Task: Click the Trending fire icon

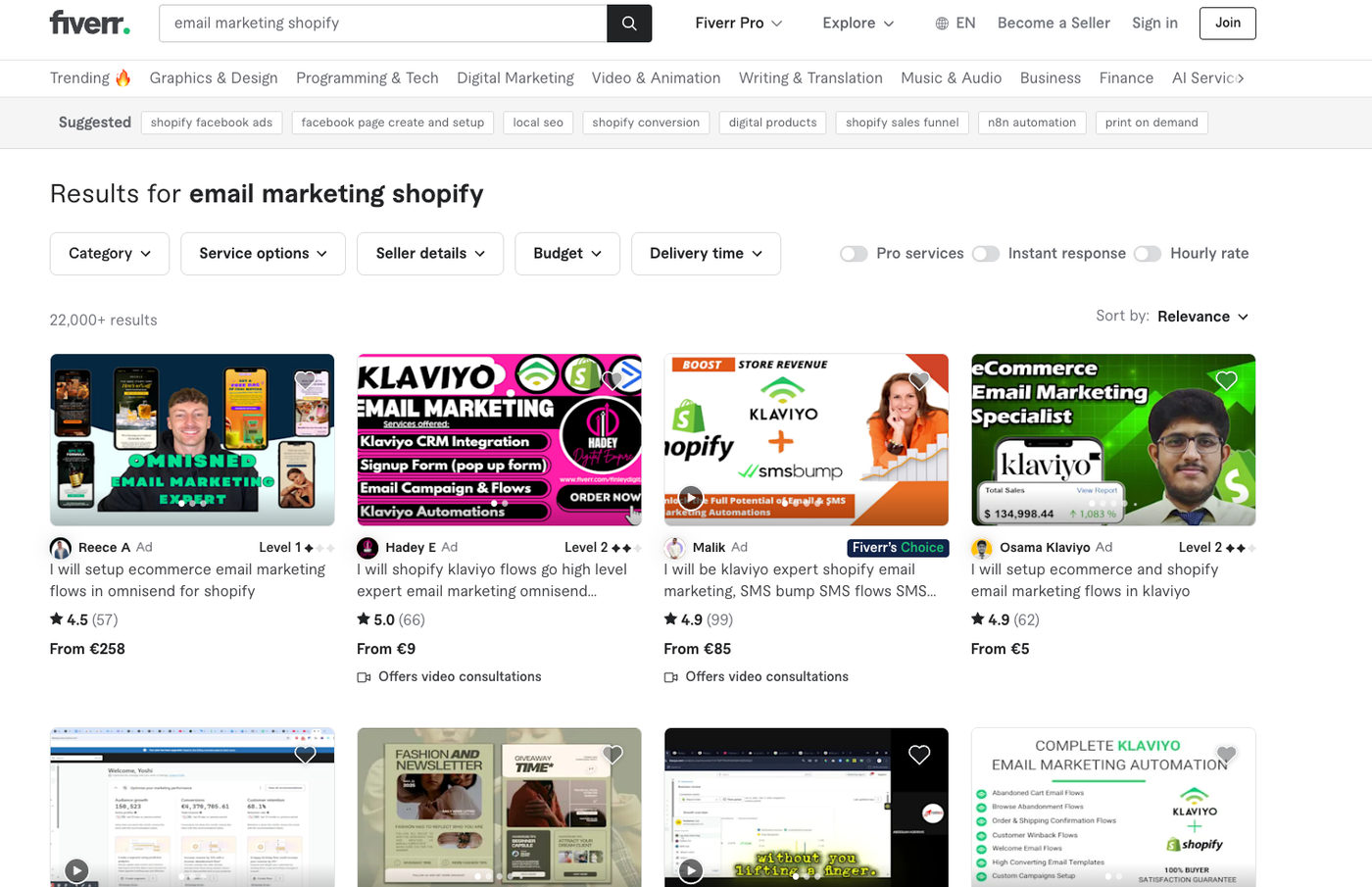Action: point(123,77)
